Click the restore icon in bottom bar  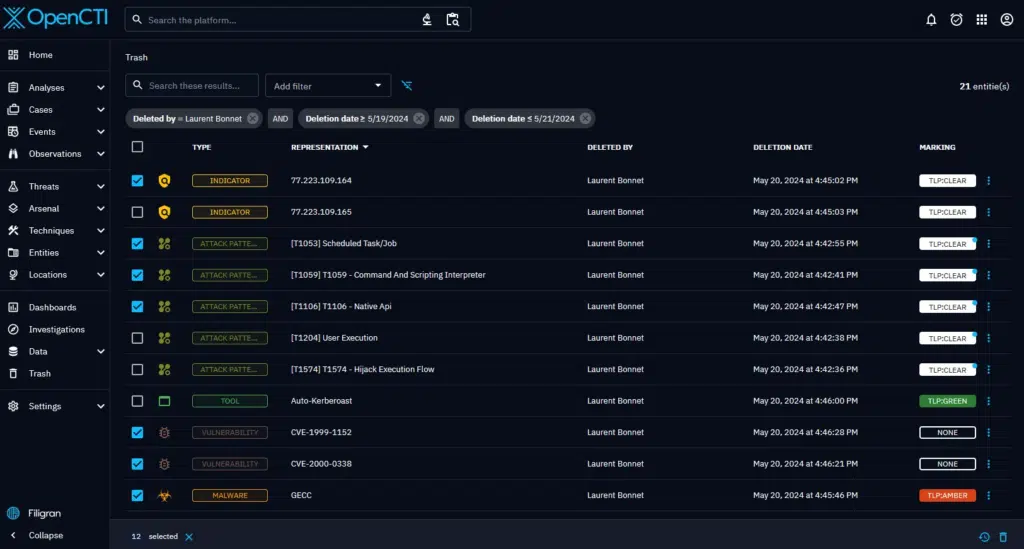point(984,537)
